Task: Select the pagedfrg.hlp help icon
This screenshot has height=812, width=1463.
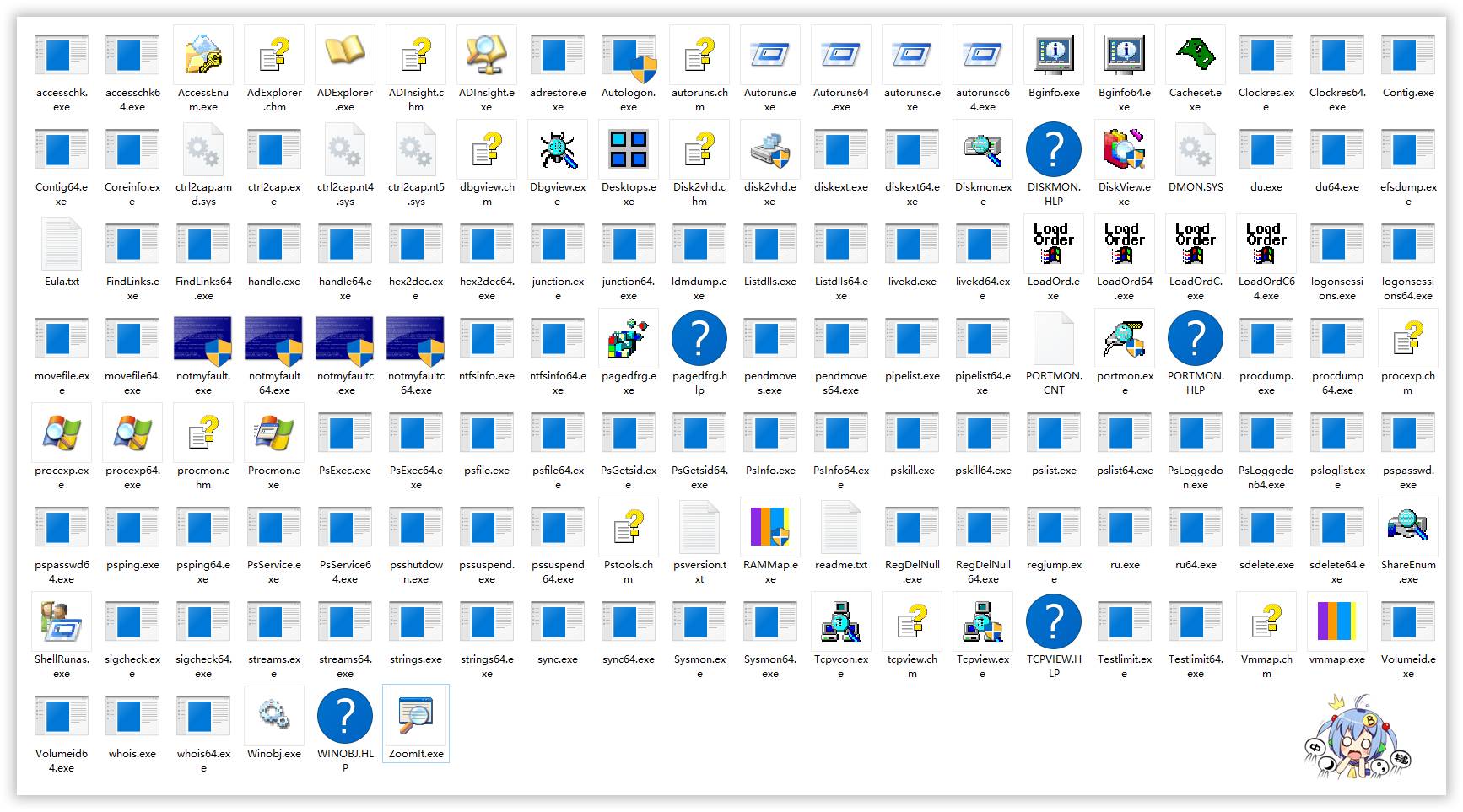Action: pyautogui.click(x=699, y=338)
